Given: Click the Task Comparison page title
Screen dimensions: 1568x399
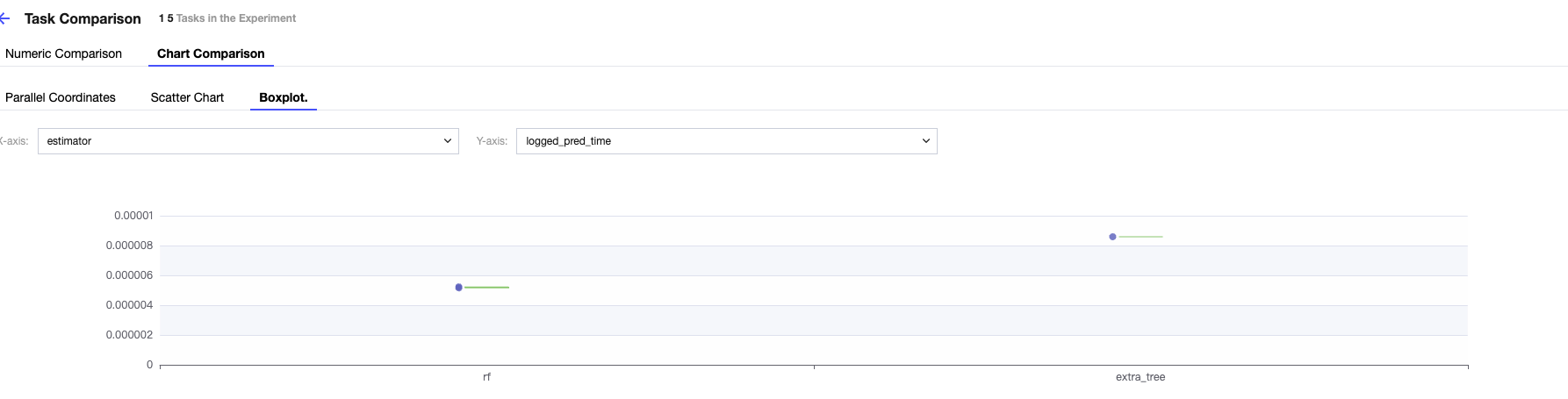Looking at the screenshot, I should [x=83, y=18].
